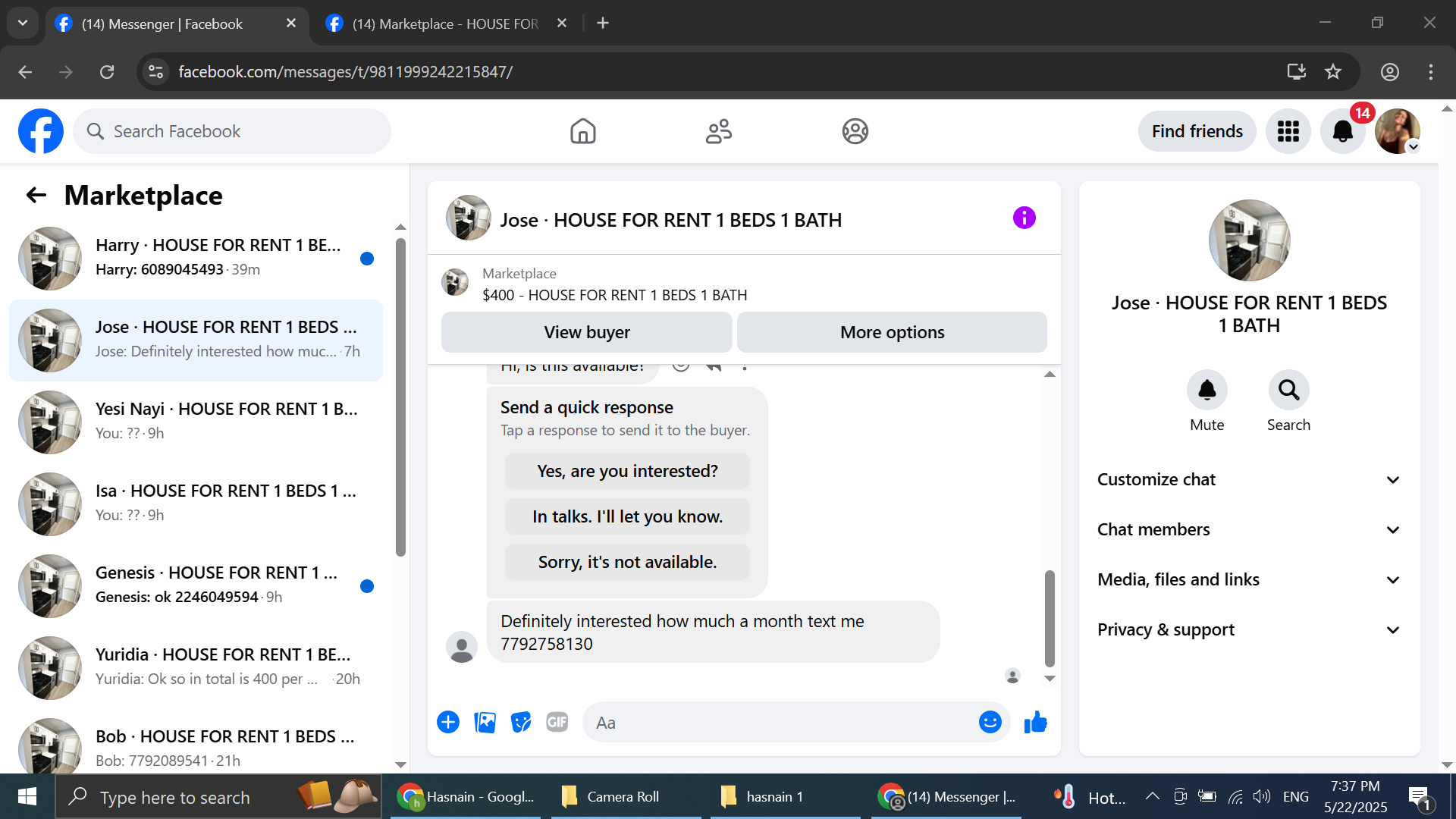Click the conversation list scrollbar
The image size is (1456, 819).
coord(400,397)
